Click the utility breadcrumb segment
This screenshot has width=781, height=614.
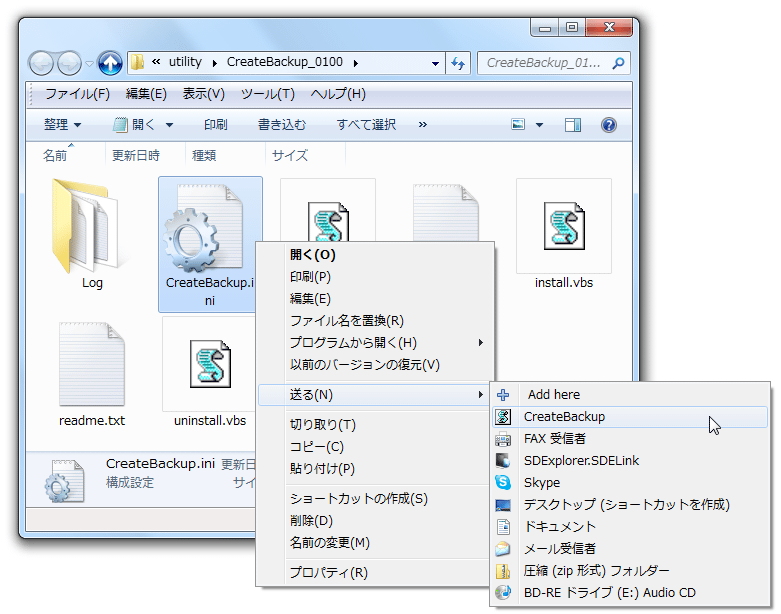[x=185, y=62]
